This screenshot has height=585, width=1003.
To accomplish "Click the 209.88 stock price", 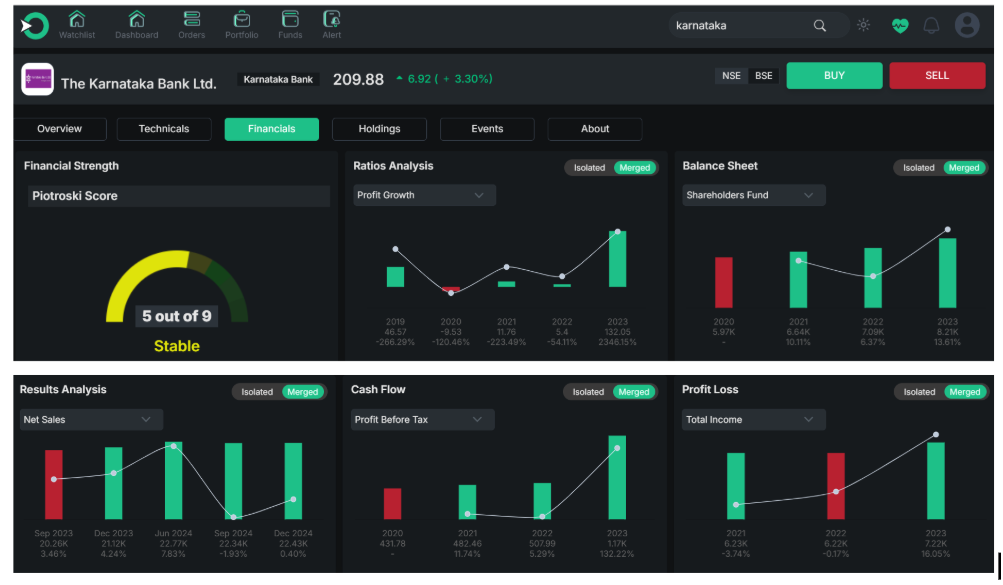I will [358, 79].
